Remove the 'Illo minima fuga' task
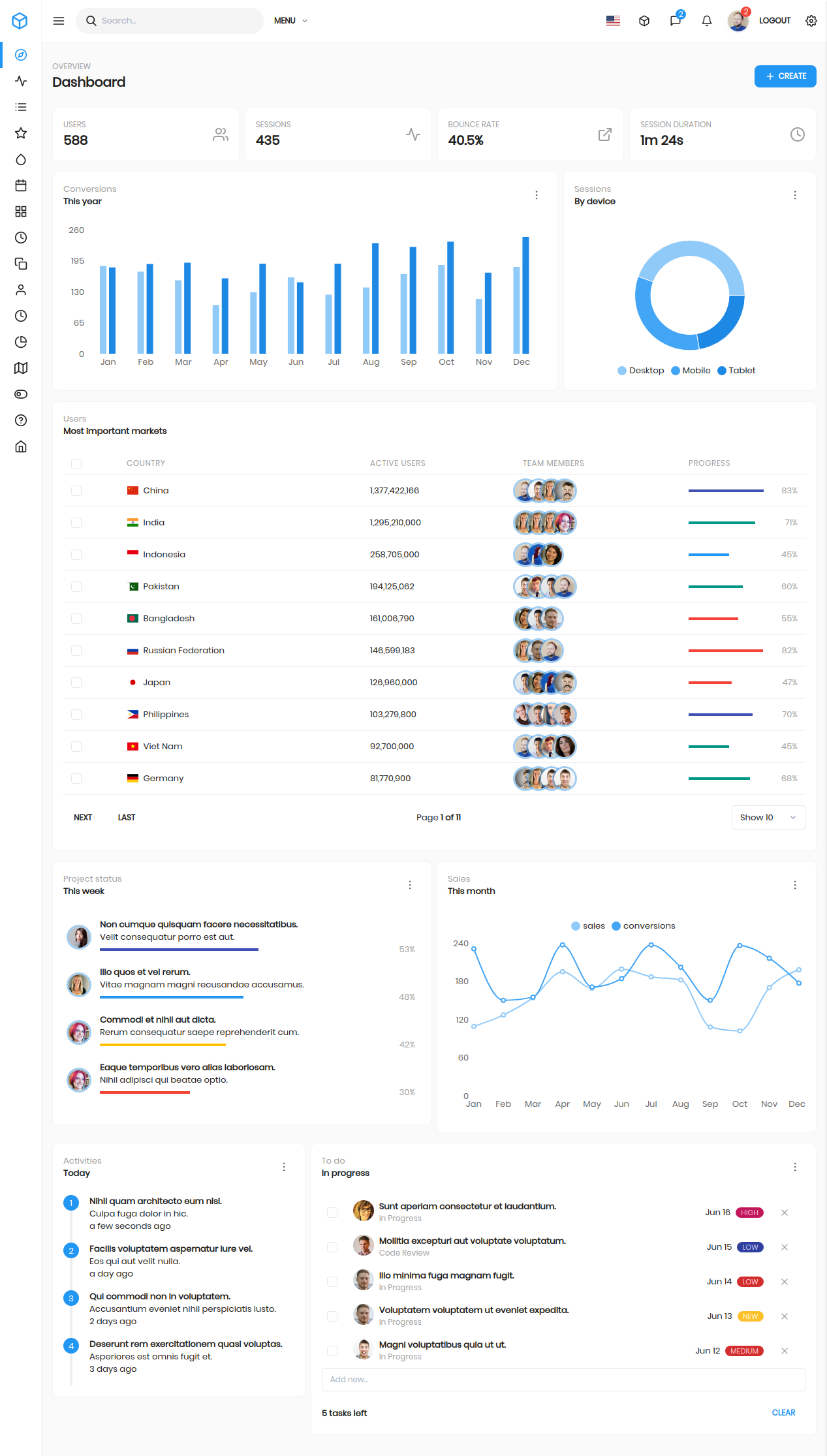The width and height of the screenshot is (827, 1456). pyautogui.click(x=785, y=1282)
